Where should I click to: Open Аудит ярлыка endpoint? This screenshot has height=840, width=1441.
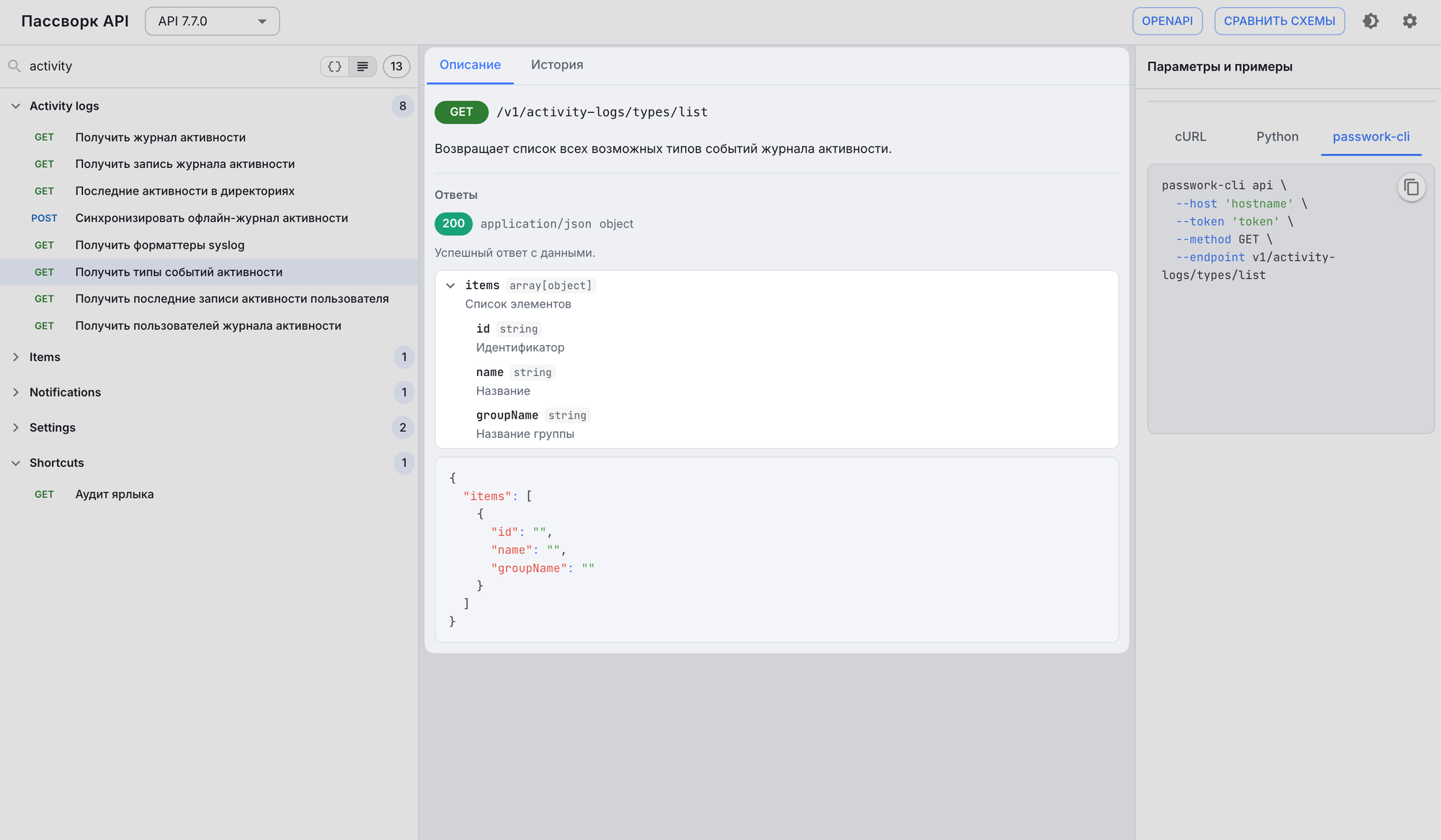[x=209, y=495]
